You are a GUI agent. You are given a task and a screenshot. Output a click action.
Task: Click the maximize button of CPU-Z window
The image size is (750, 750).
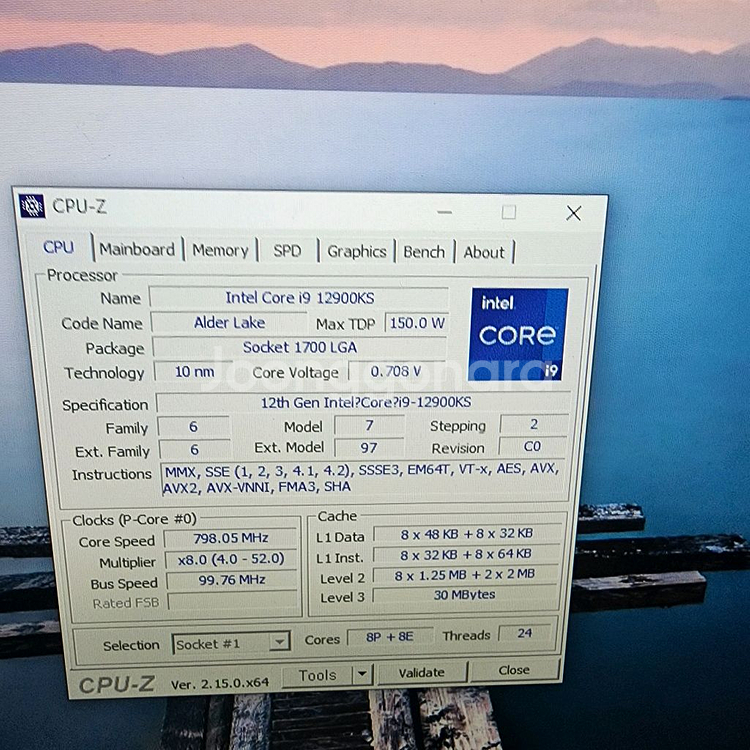508,212
